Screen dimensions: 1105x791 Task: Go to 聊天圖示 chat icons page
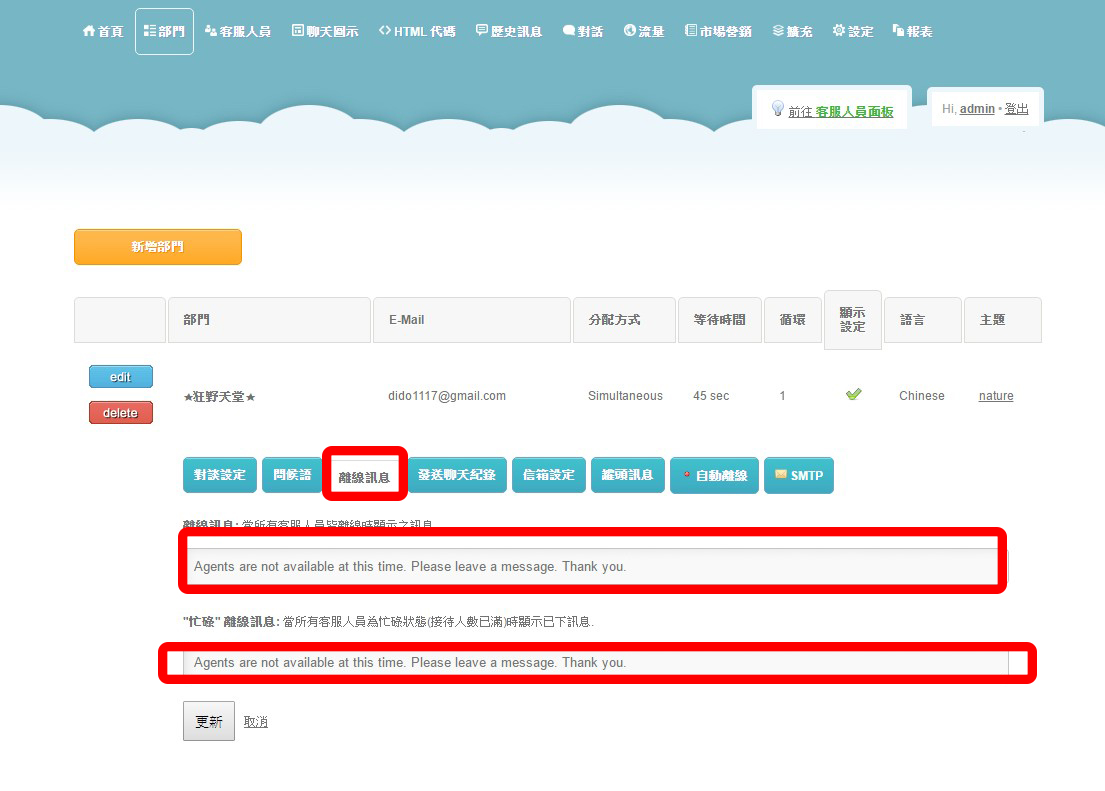click(x=325, y=31)
